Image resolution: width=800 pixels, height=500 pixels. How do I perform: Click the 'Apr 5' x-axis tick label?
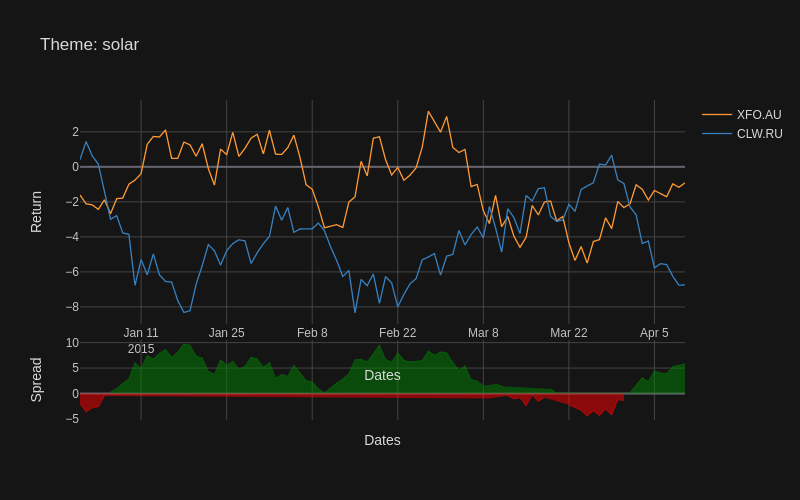pyautogui.click(x=654, y=333)
